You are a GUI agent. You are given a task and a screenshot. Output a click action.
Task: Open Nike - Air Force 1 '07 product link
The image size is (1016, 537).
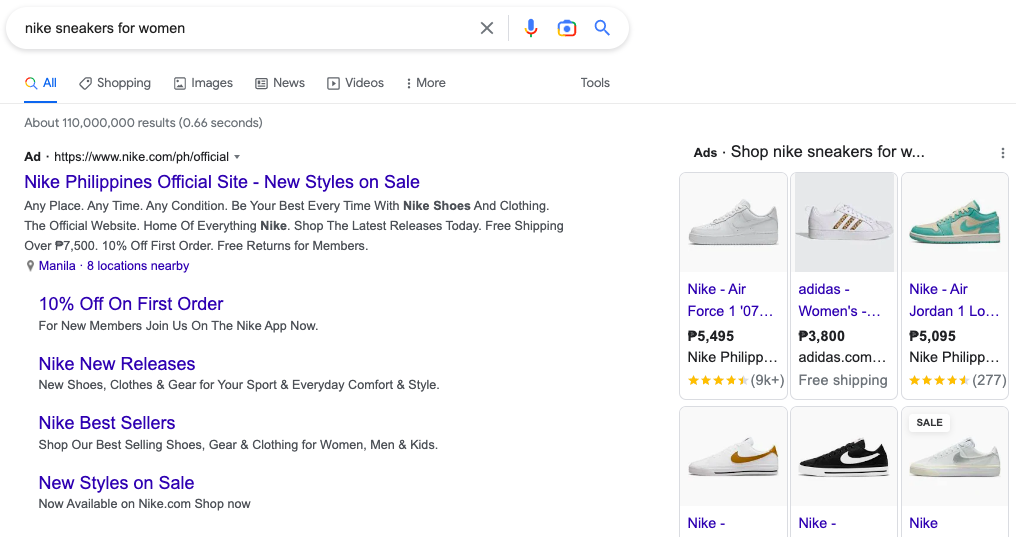[x=730, y=300]
